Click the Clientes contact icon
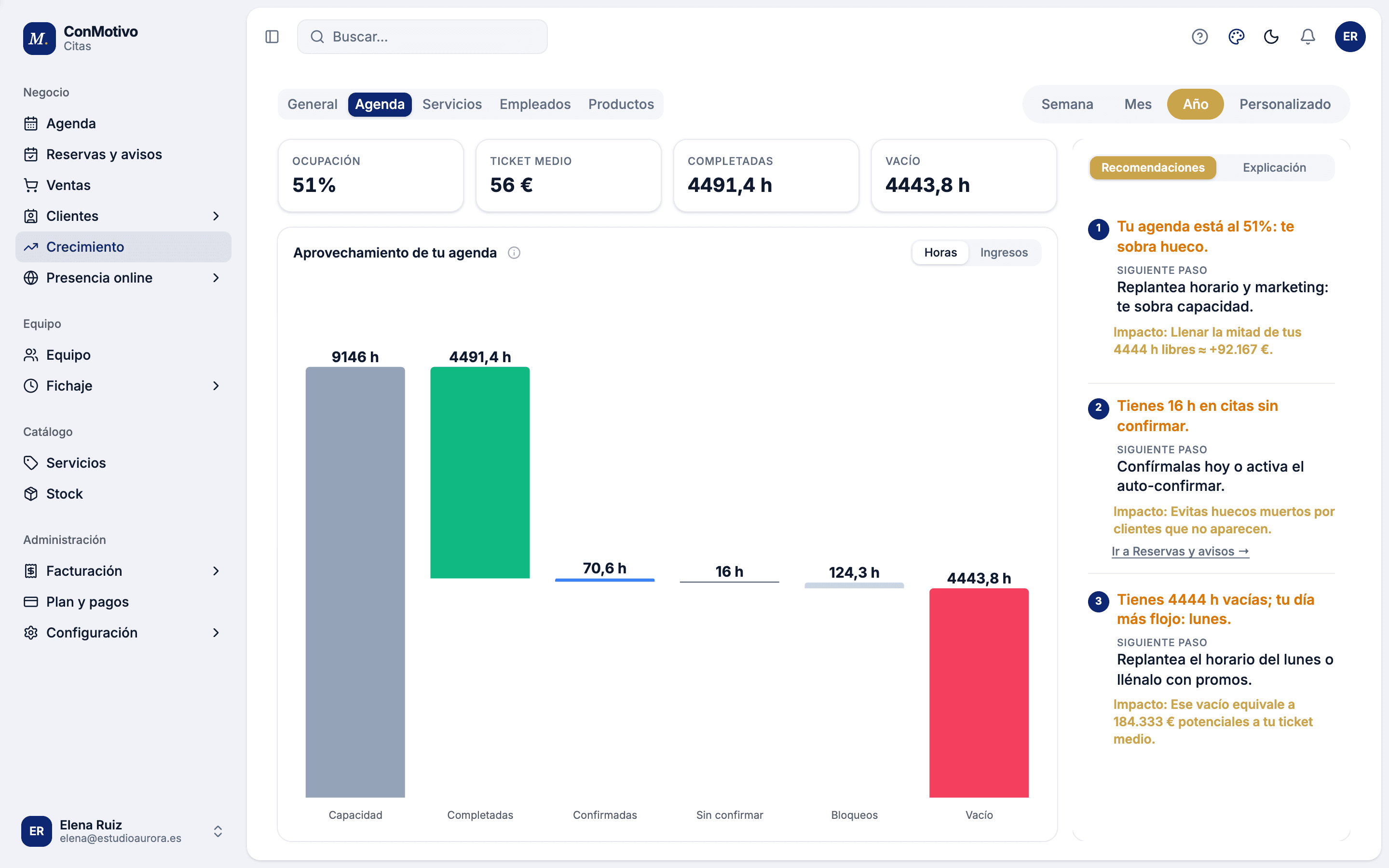Screen dimensions: 1389x868 pyautogui.click(x=31, y=216)
